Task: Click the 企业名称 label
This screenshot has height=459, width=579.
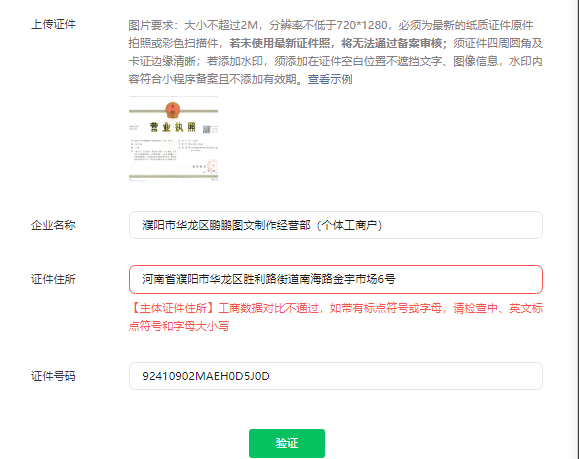Action: [x=53, y=225]
